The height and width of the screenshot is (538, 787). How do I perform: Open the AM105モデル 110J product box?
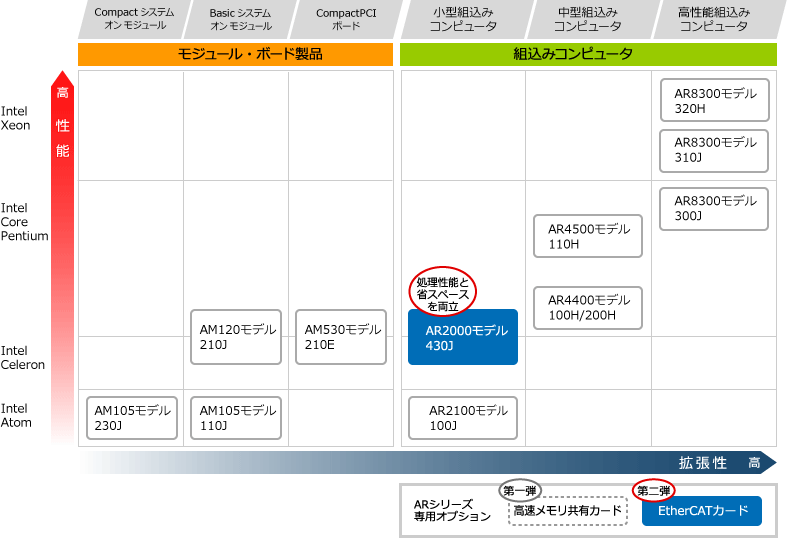click(x=236, y=418)
